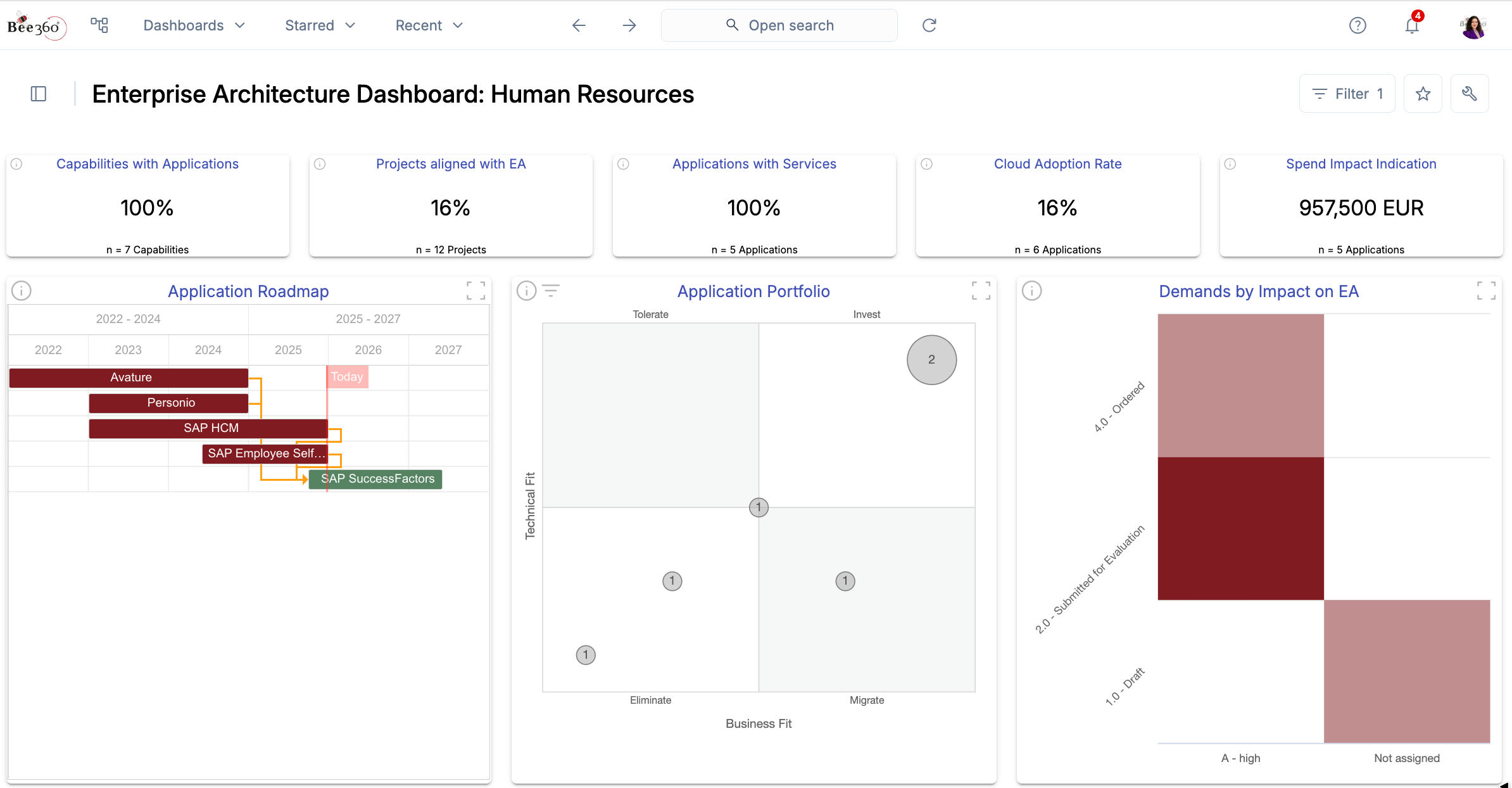Navigate back with left arrow
1512x788 pixels.
(579, 25)
